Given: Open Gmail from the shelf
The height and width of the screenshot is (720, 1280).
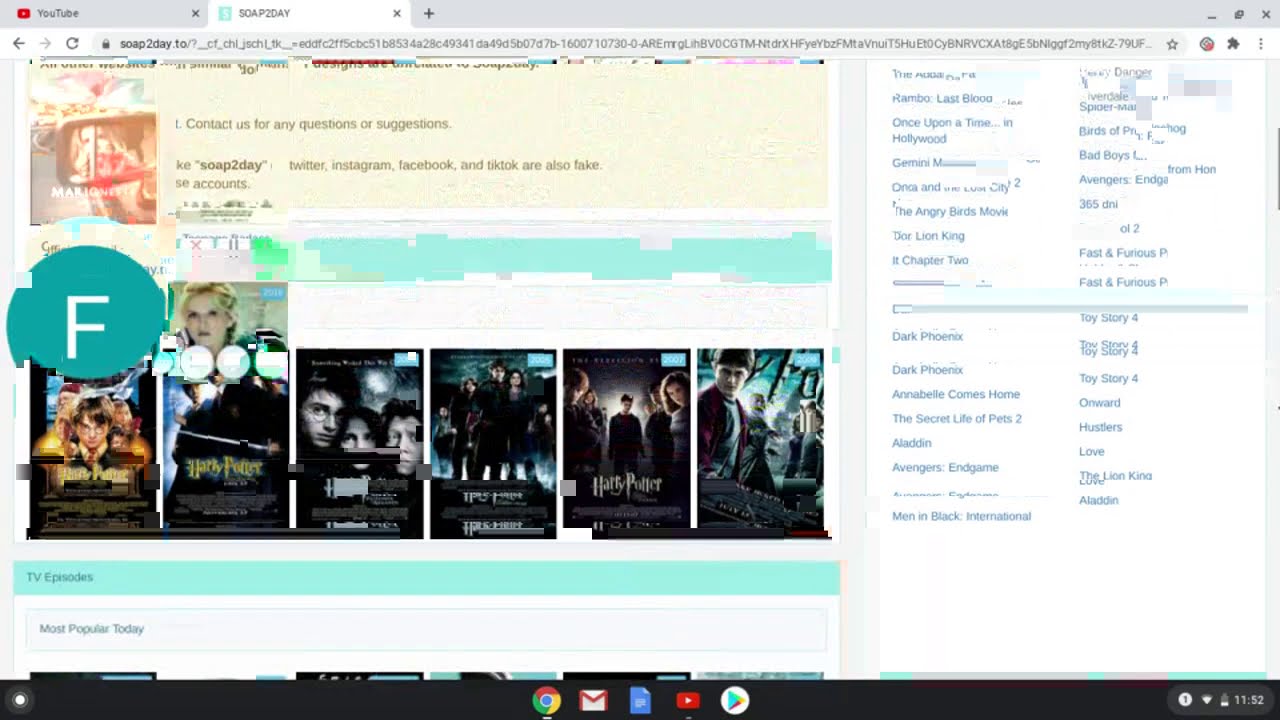Looking at the screenshot, I should pos(593,700).
